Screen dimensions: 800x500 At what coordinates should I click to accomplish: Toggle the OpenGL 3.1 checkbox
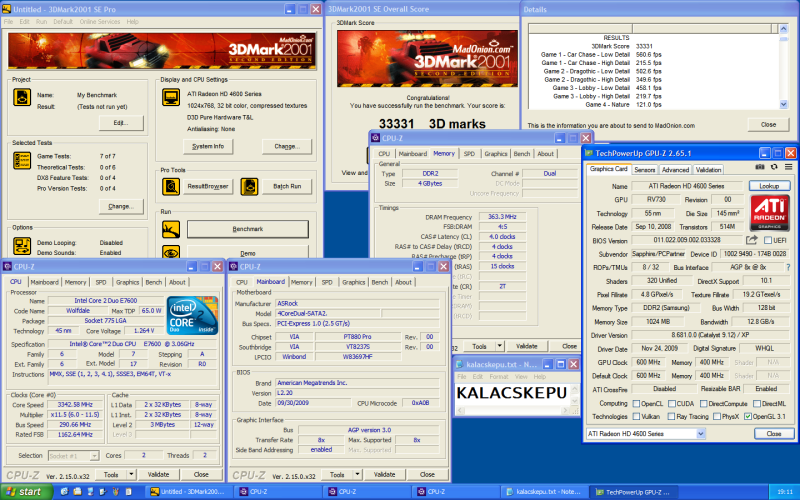(748, 416)
